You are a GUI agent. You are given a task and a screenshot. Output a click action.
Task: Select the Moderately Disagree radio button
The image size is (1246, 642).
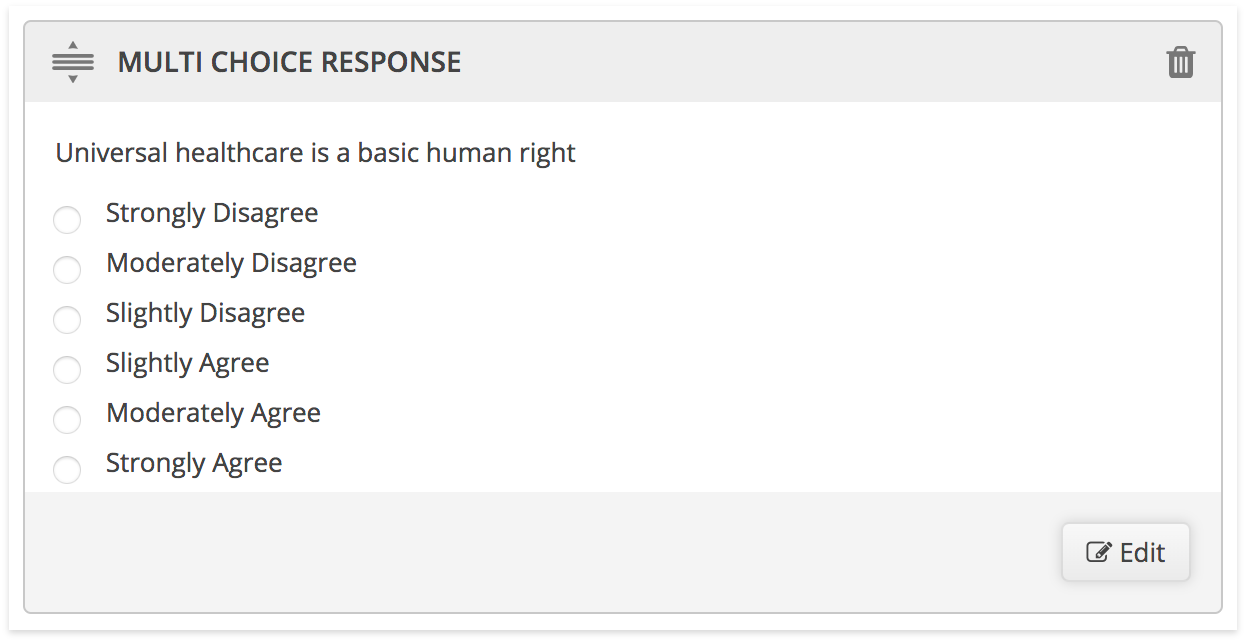pos(67,270)
